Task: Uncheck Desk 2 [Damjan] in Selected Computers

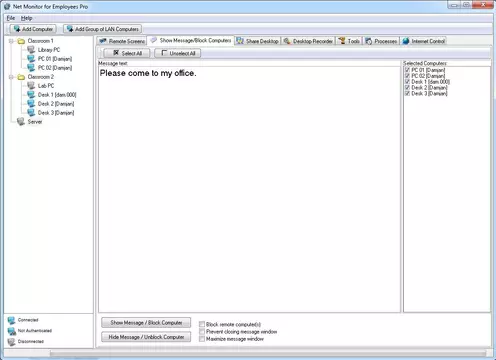Action: [x=407, y=87]
